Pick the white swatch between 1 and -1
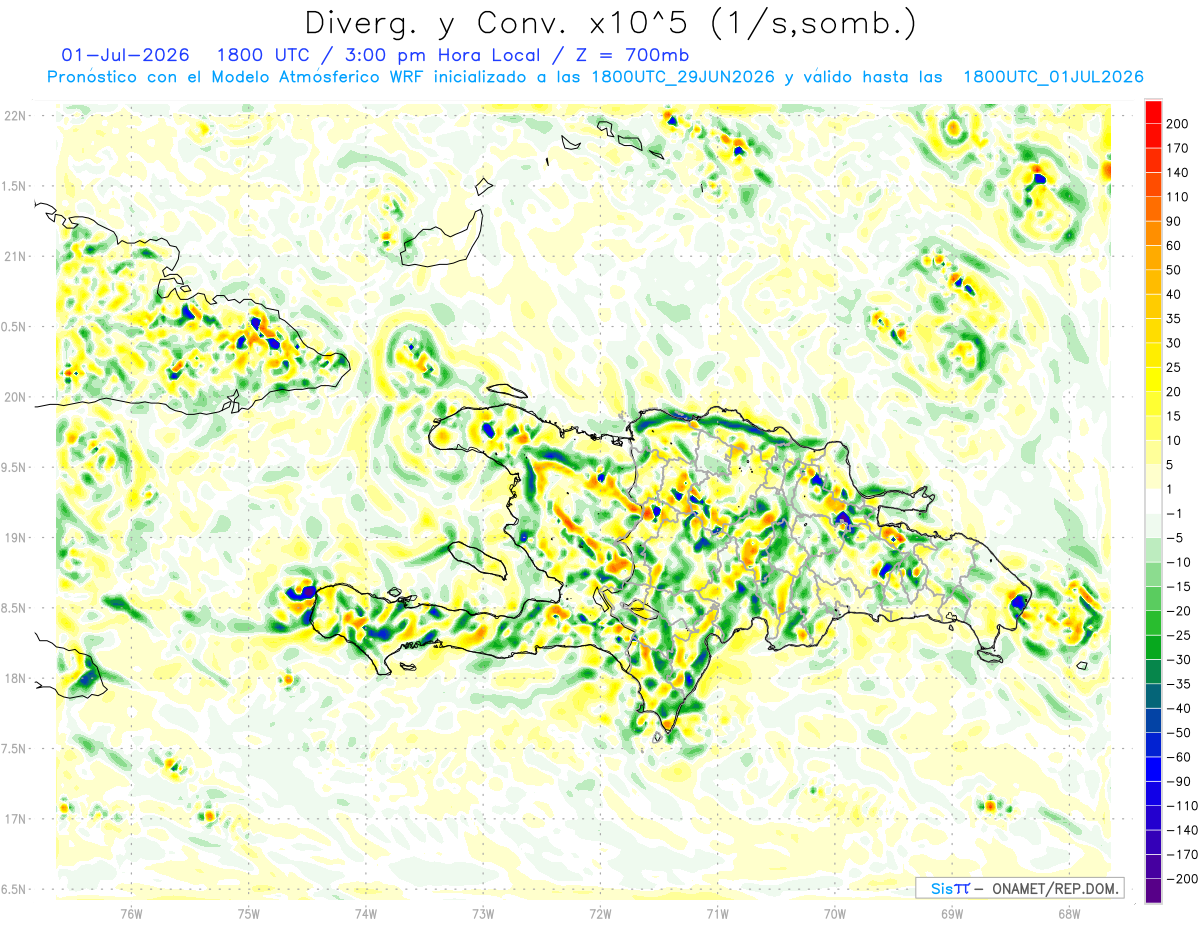 pos(1153,501)
